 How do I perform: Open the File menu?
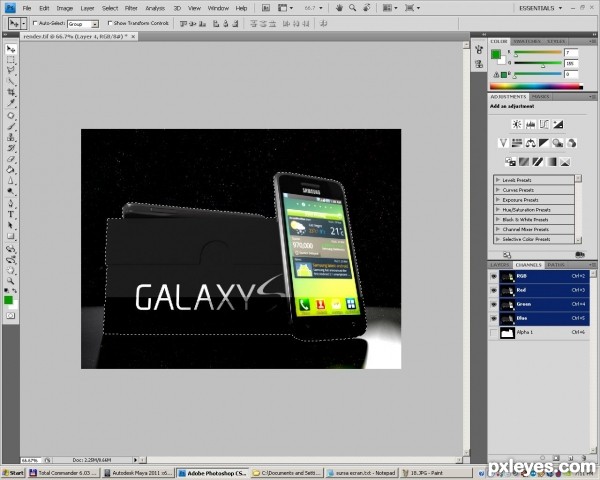click(x=27, y=8)
